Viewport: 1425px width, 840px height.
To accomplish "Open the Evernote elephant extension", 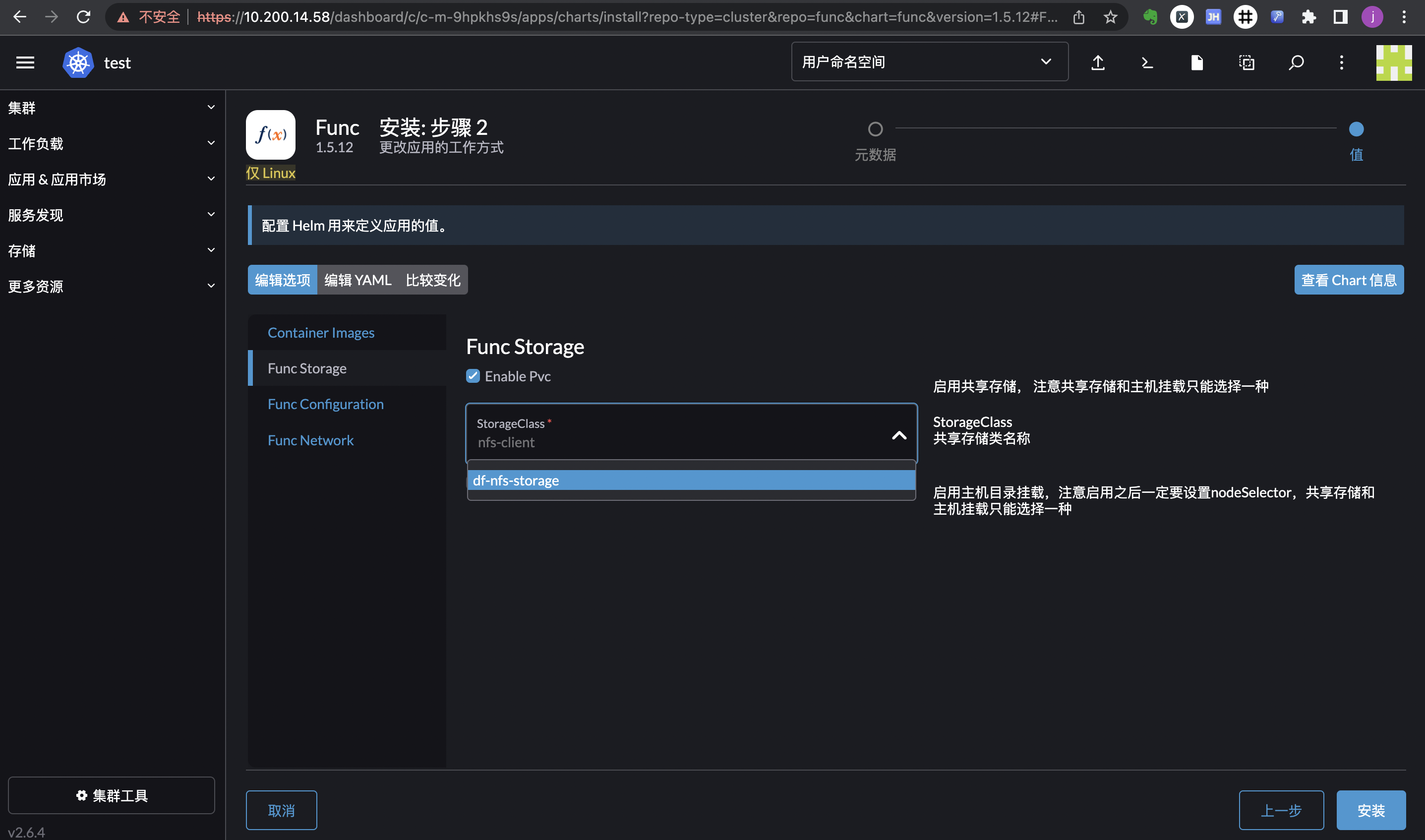I will (1150, 17).
